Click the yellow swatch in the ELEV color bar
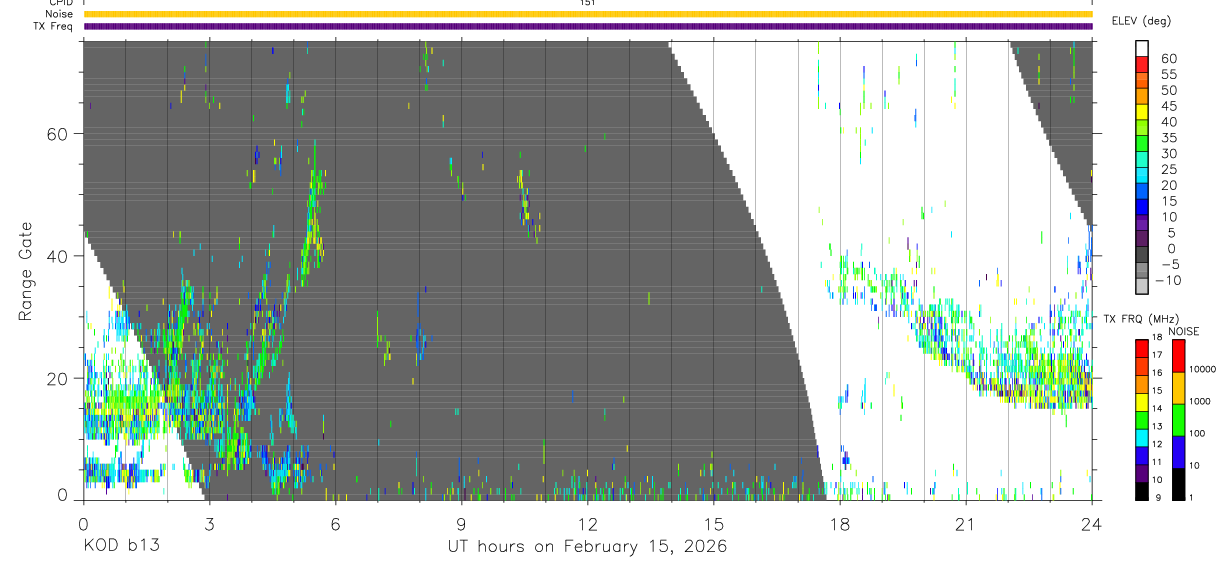The image size is (1228, 567). 1142,114
